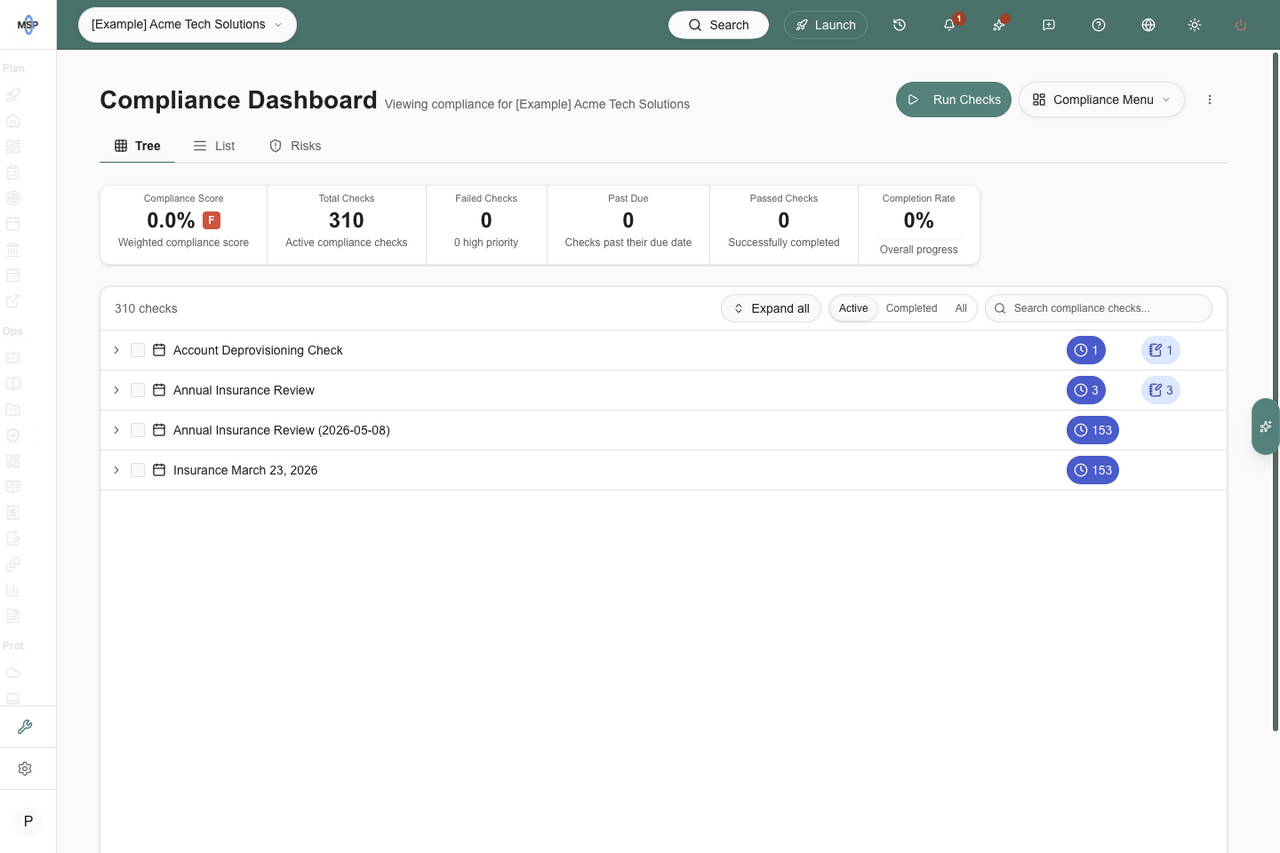Select the plain Annual Insurance Review checkbox
The image size is (1280, 853).
coord(138,390)
